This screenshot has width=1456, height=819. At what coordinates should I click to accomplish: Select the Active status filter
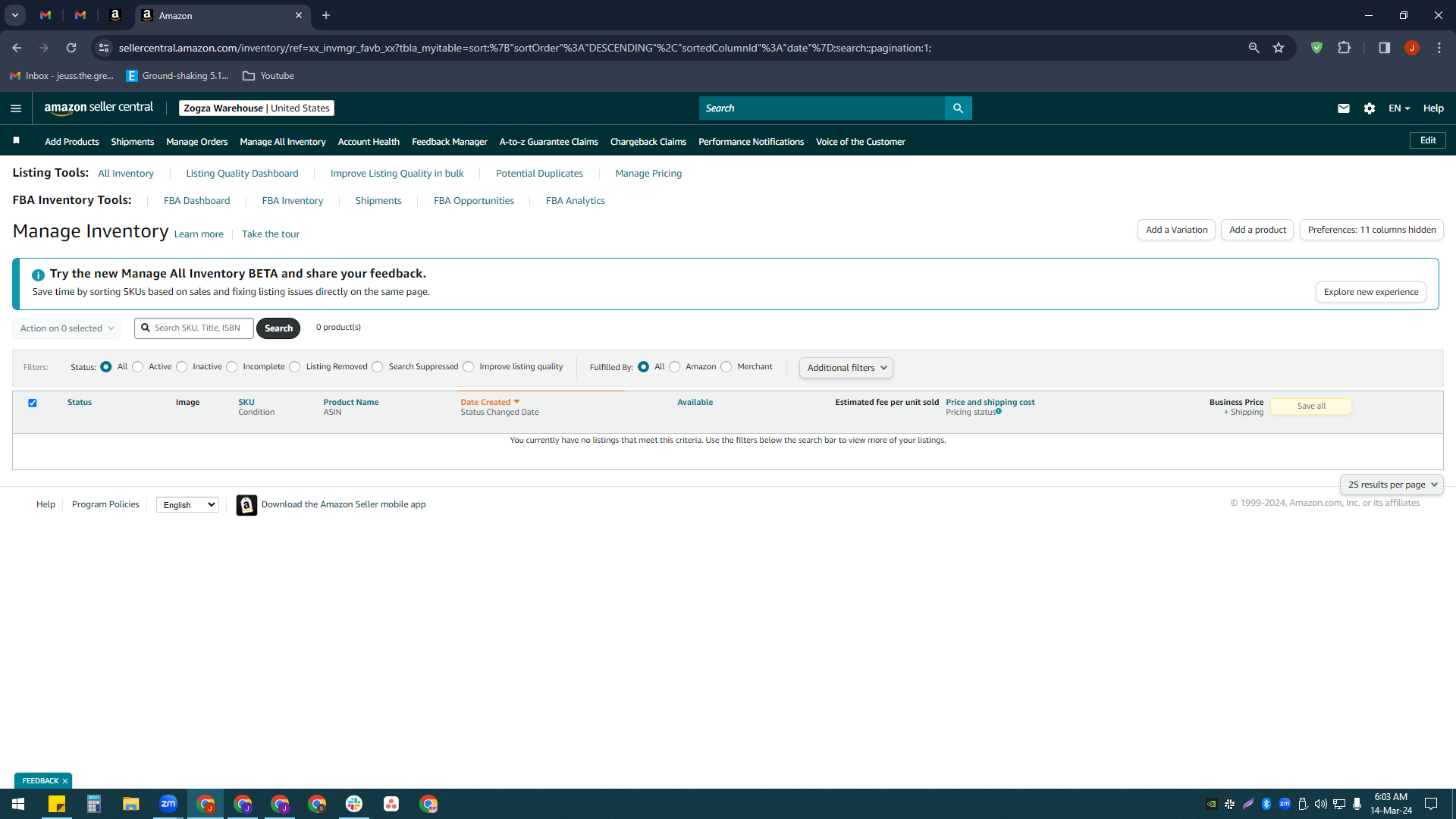[138, 367]
